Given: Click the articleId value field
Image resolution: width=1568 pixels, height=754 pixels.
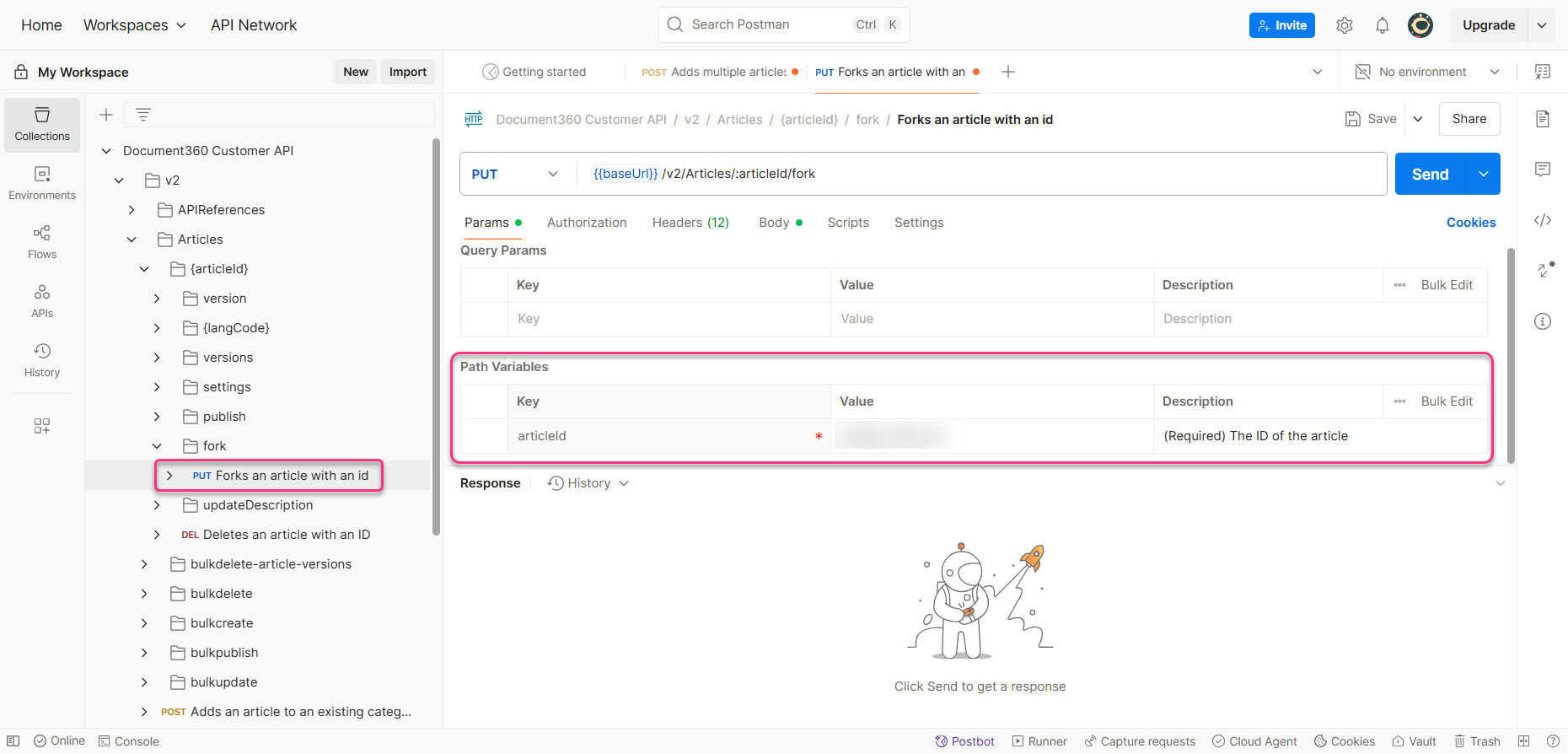Looking at the screenshot, I should tap(991, 436).
